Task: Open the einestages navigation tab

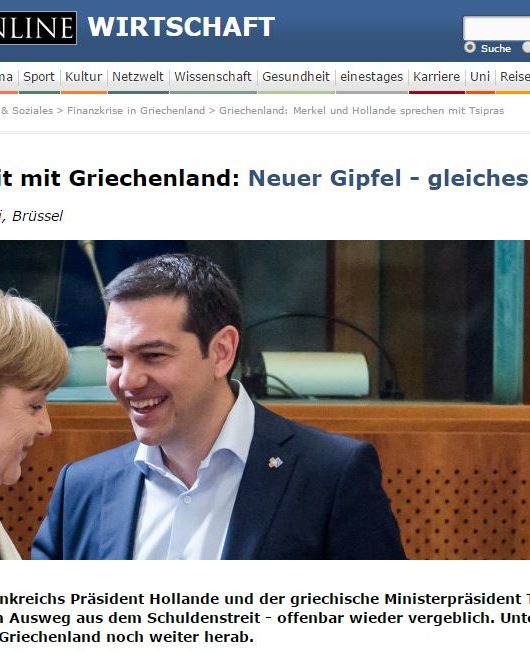Action: [x=372, y=77]
